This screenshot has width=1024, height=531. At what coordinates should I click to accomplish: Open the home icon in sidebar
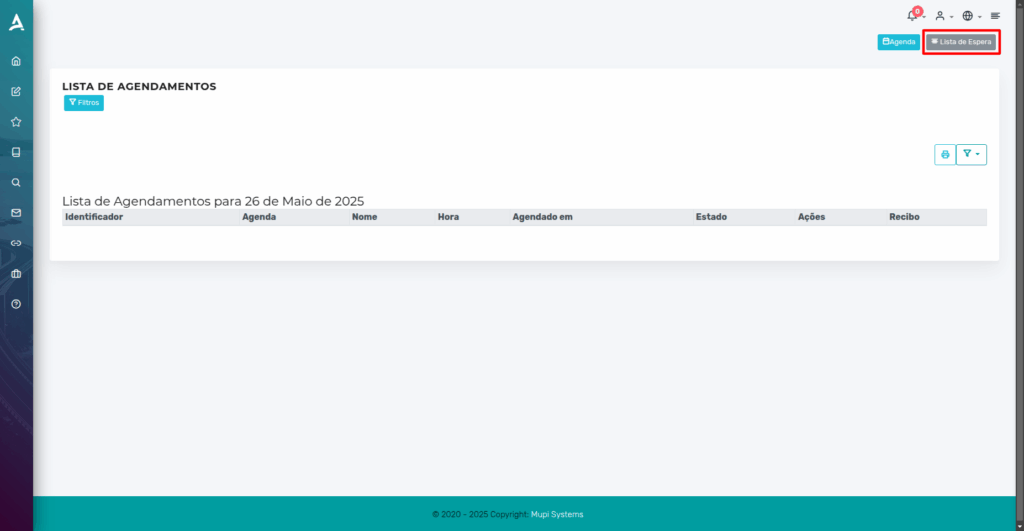point(16,61)
